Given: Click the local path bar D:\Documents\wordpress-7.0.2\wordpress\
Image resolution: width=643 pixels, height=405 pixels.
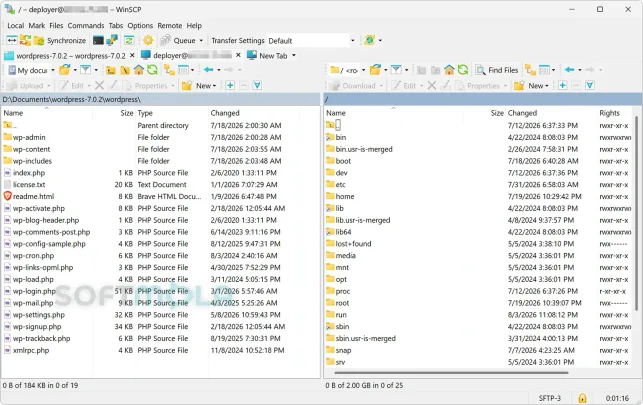Looking at the screenshot, I should point(160,99).
